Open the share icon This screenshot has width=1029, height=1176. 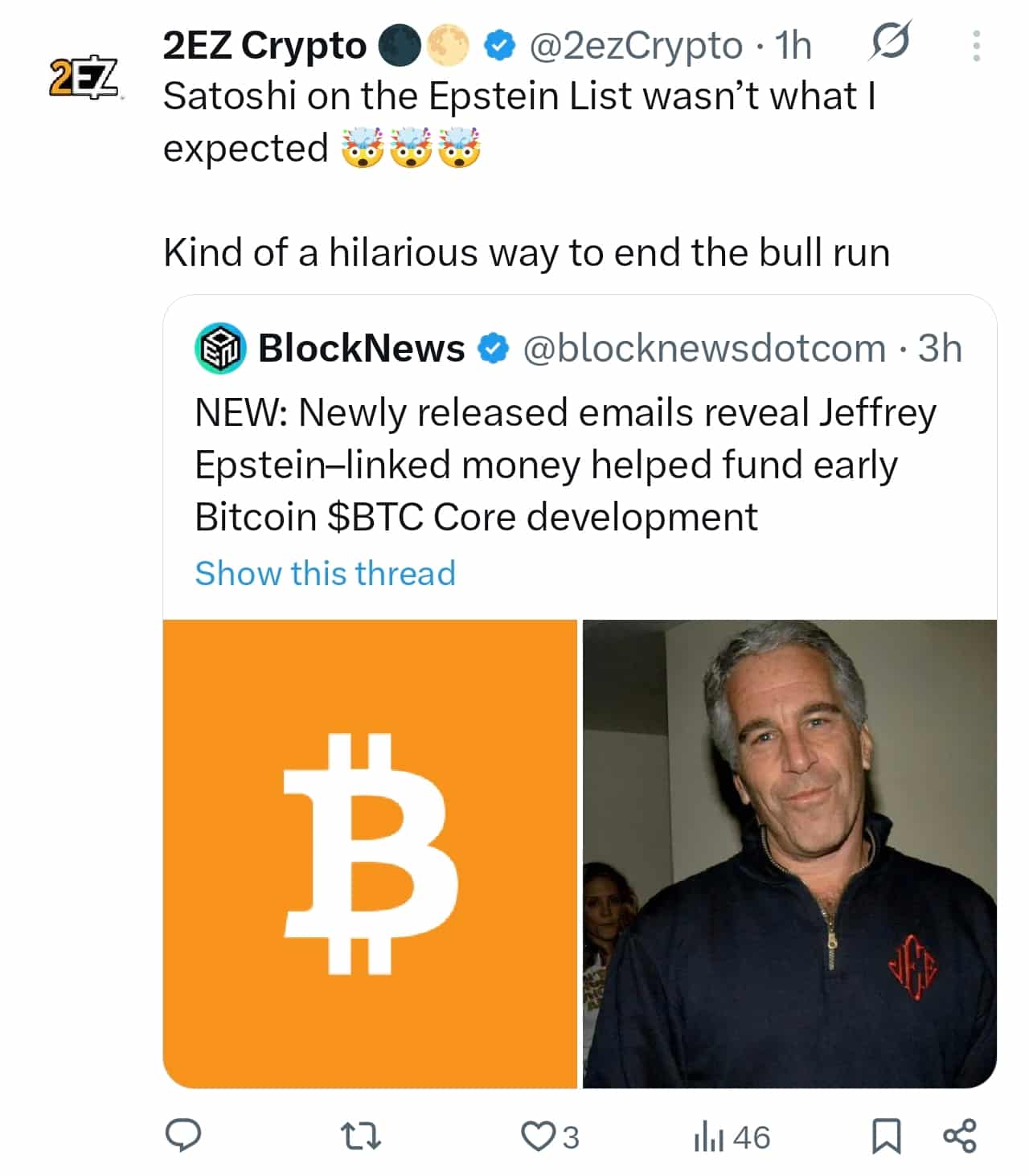(959, 1136)
